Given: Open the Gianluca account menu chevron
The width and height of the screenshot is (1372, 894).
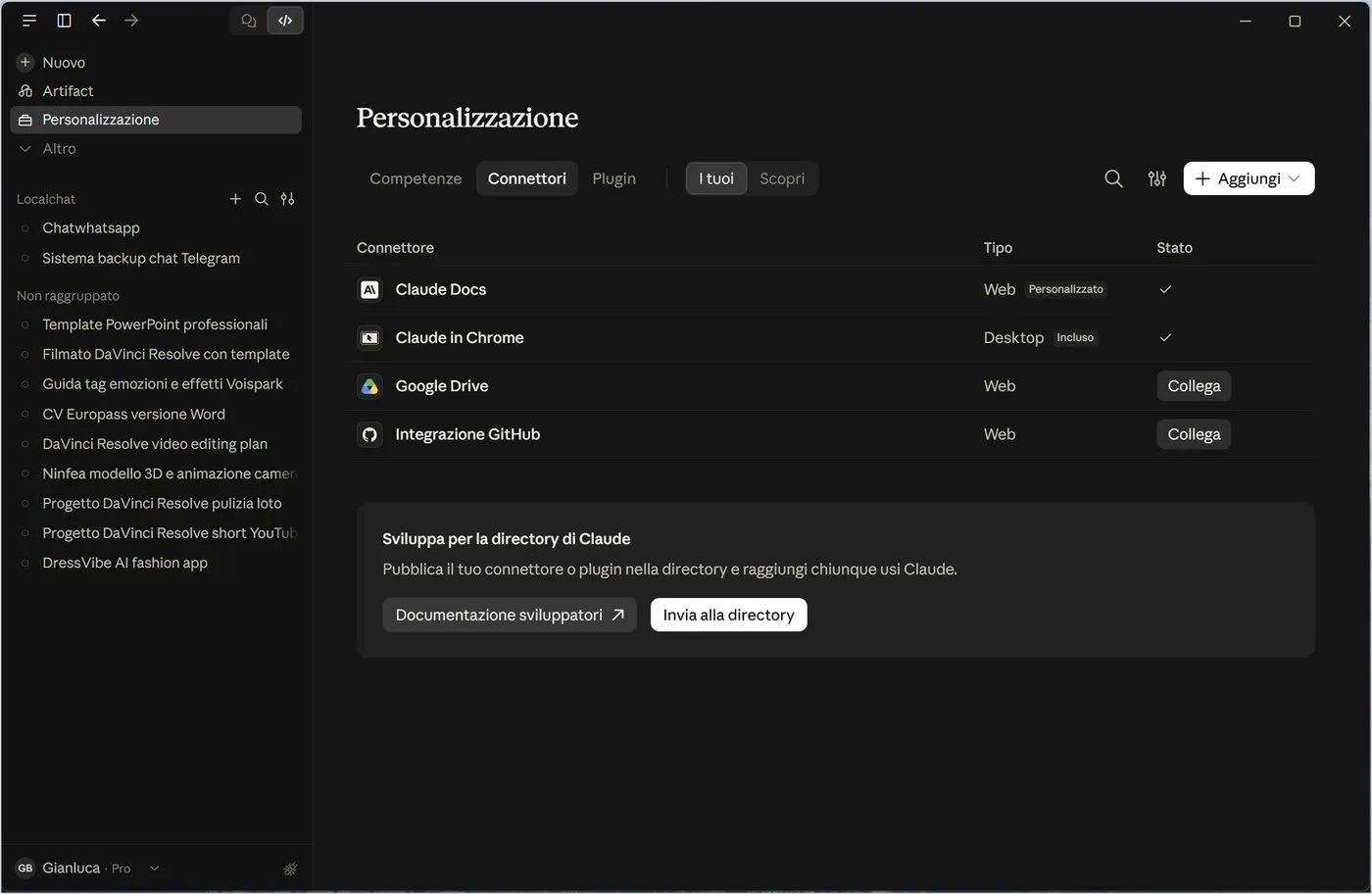Looking at the screenshot, I should click(155, 869).
